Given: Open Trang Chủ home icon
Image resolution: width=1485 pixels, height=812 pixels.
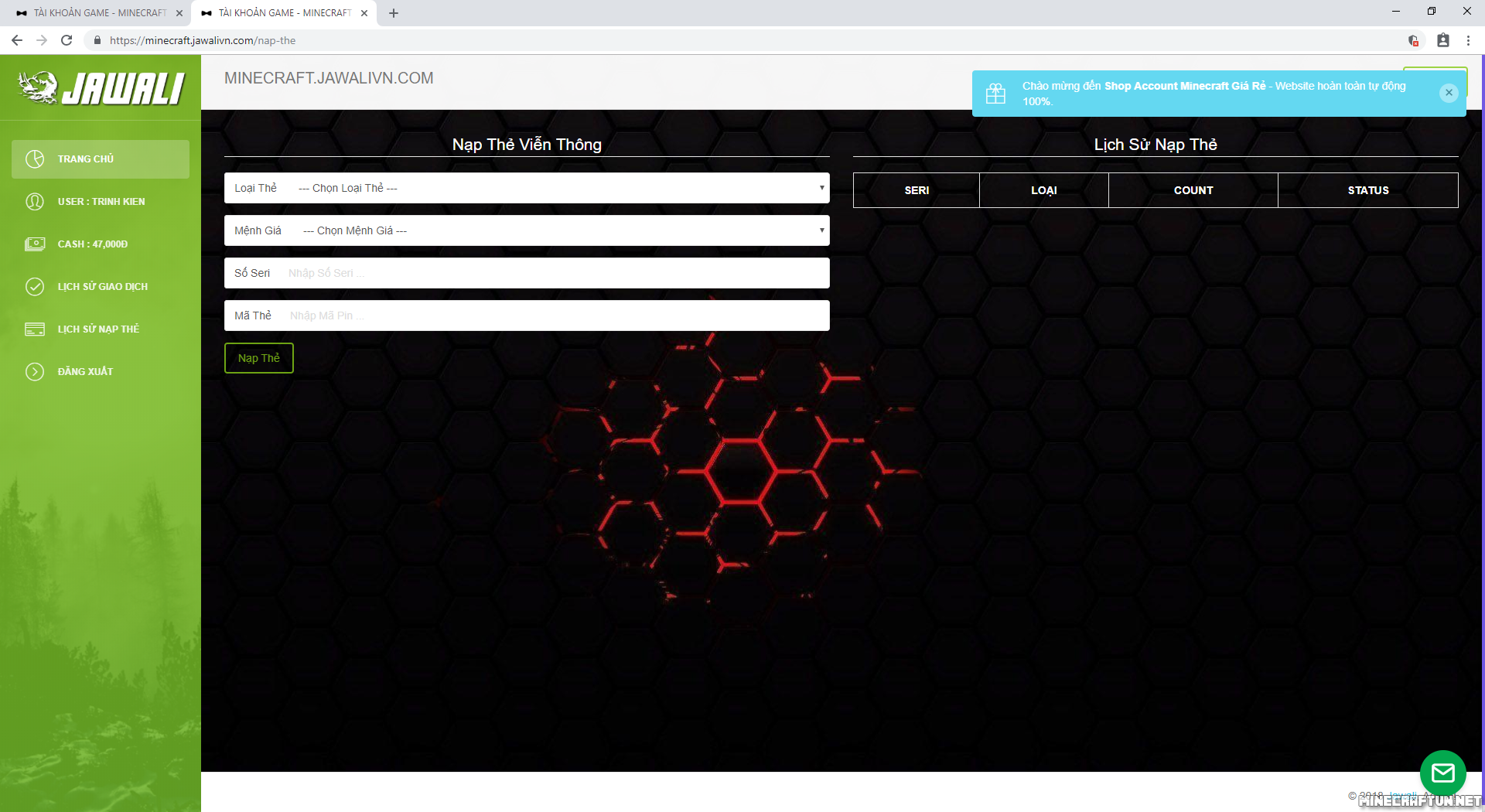Looking at the screenshot, I should tap(35, 159).
